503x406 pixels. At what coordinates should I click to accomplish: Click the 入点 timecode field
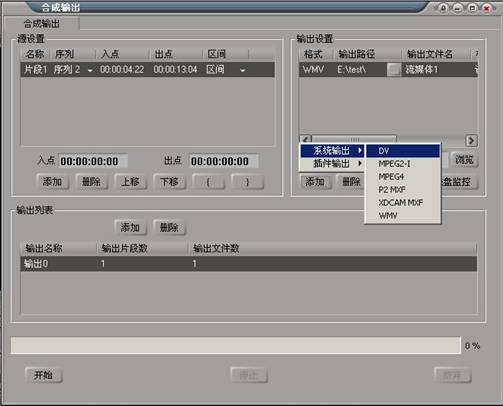pos(93,161)
